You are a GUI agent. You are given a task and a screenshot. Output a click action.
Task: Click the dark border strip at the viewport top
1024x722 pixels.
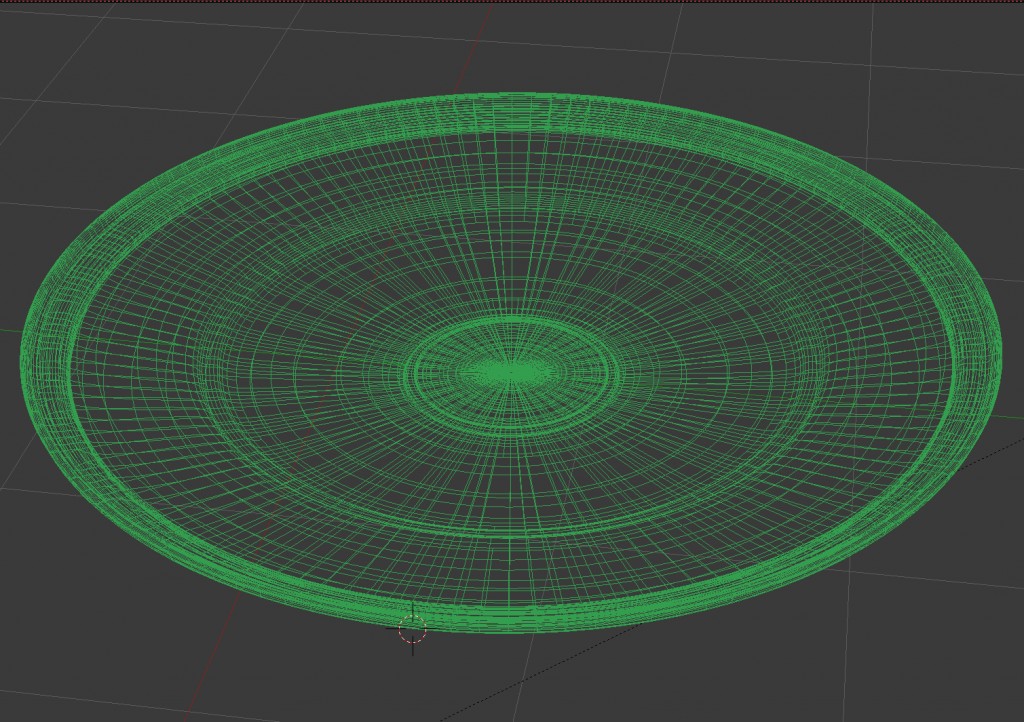tap(512, 2)
